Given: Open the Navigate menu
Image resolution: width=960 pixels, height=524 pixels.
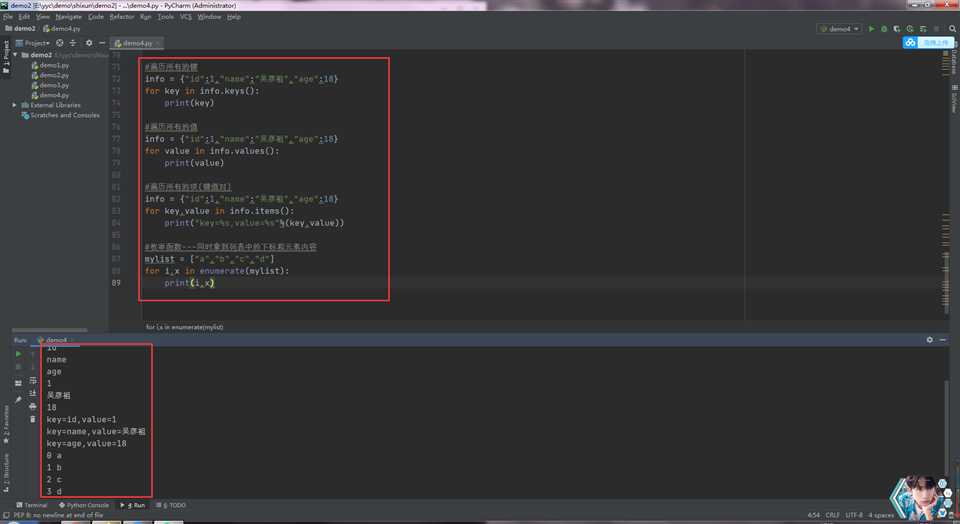Looking at the screenshot, I should [x=68, y=17].
